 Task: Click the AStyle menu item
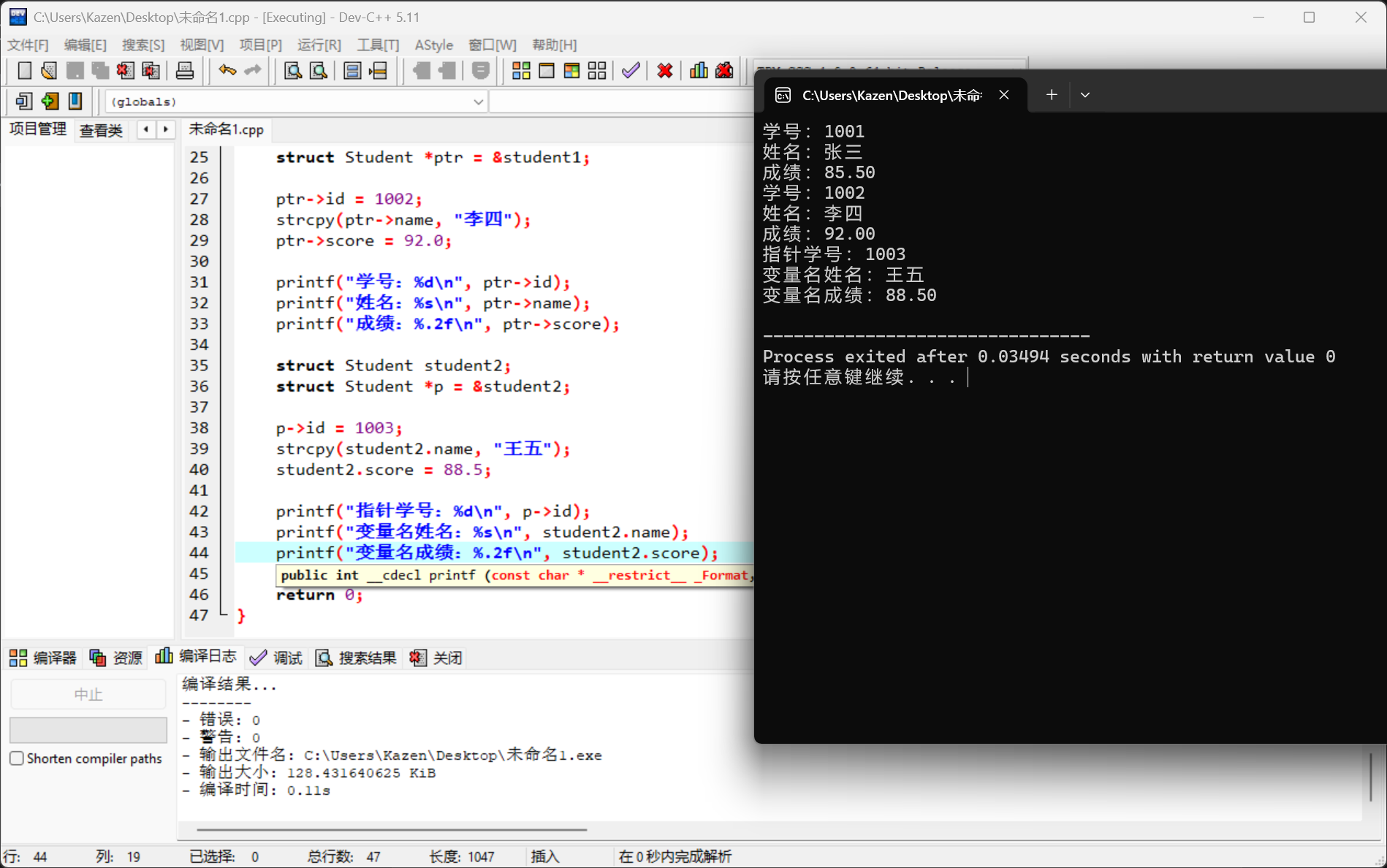pyautogui.click(x=433, y=45)
